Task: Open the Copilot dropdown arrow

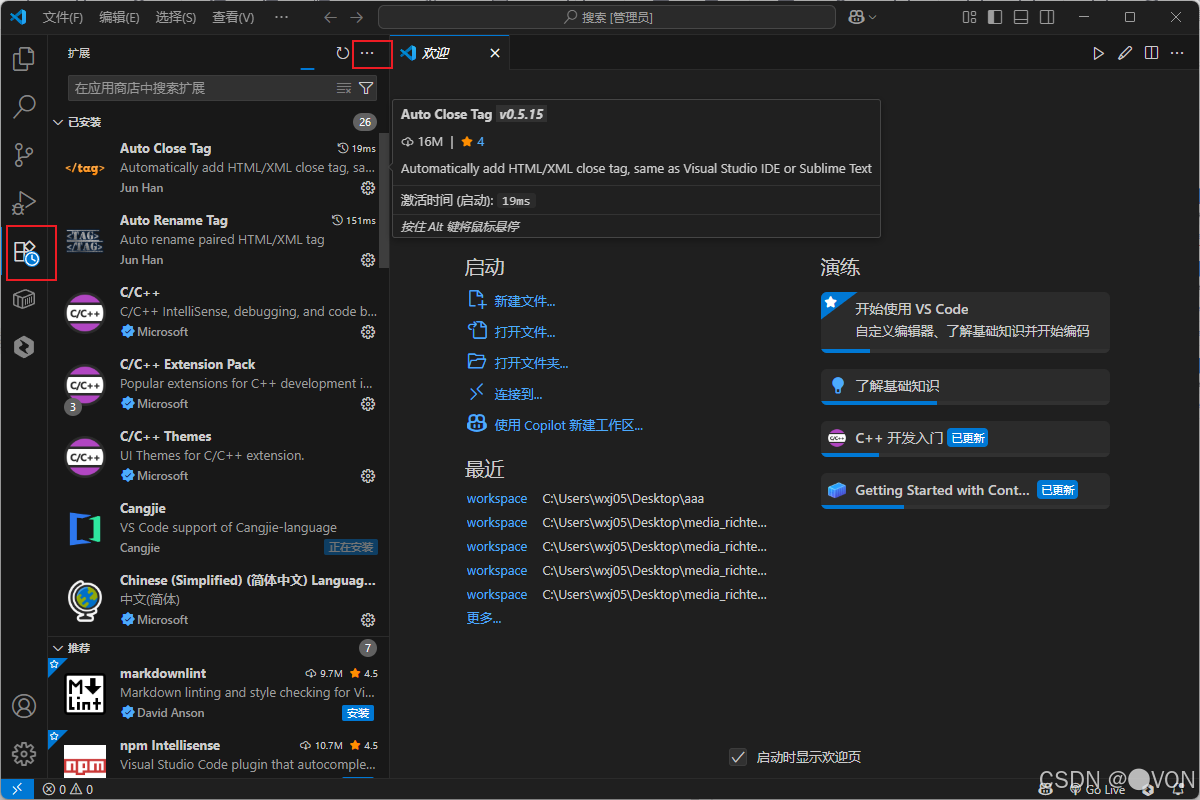Action: (x=873, y=17)
